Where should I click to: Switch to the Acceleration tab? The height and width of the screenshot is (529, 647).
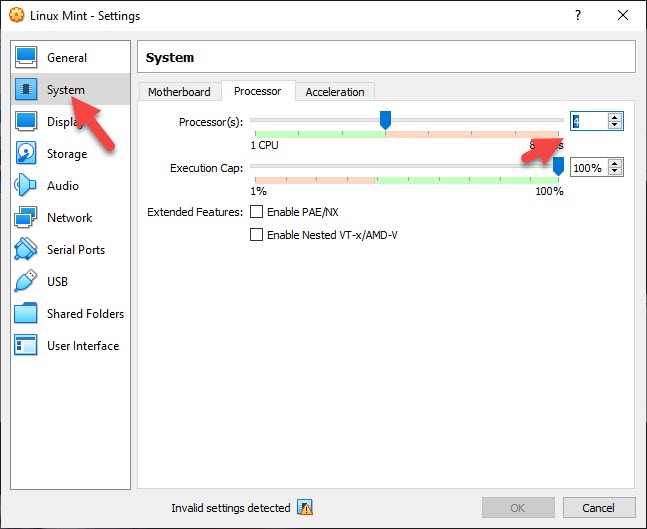pyautogui.click(x=335, y=92)
